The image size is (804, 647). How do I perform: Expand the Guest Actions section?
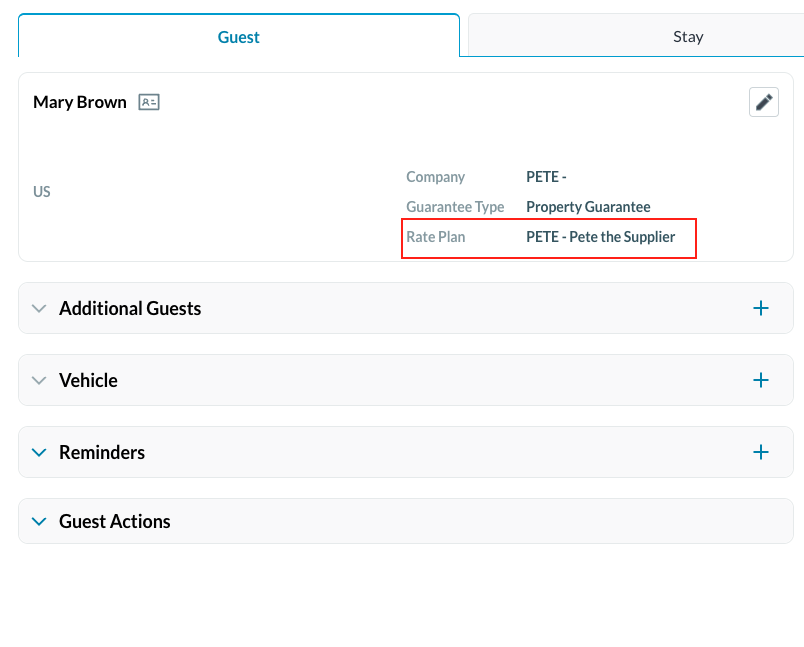coord(38,521)
